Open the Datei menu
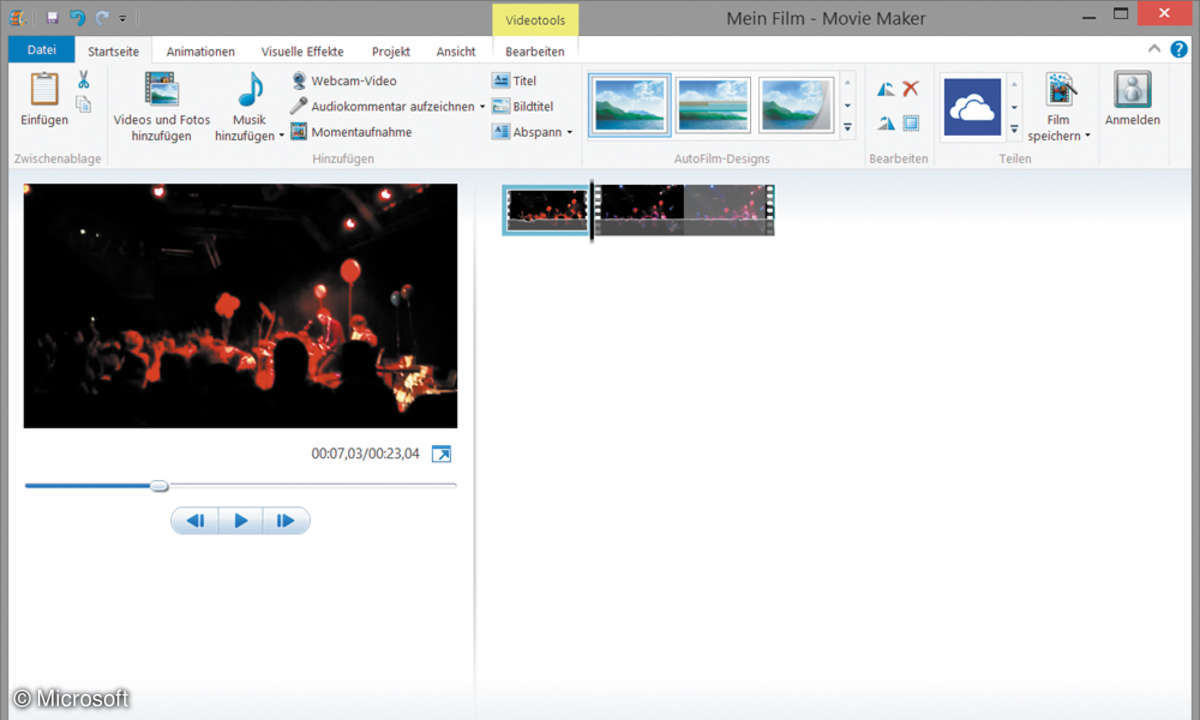The image size is (1200, 720). pyautogui.click(x=41, y=49)
